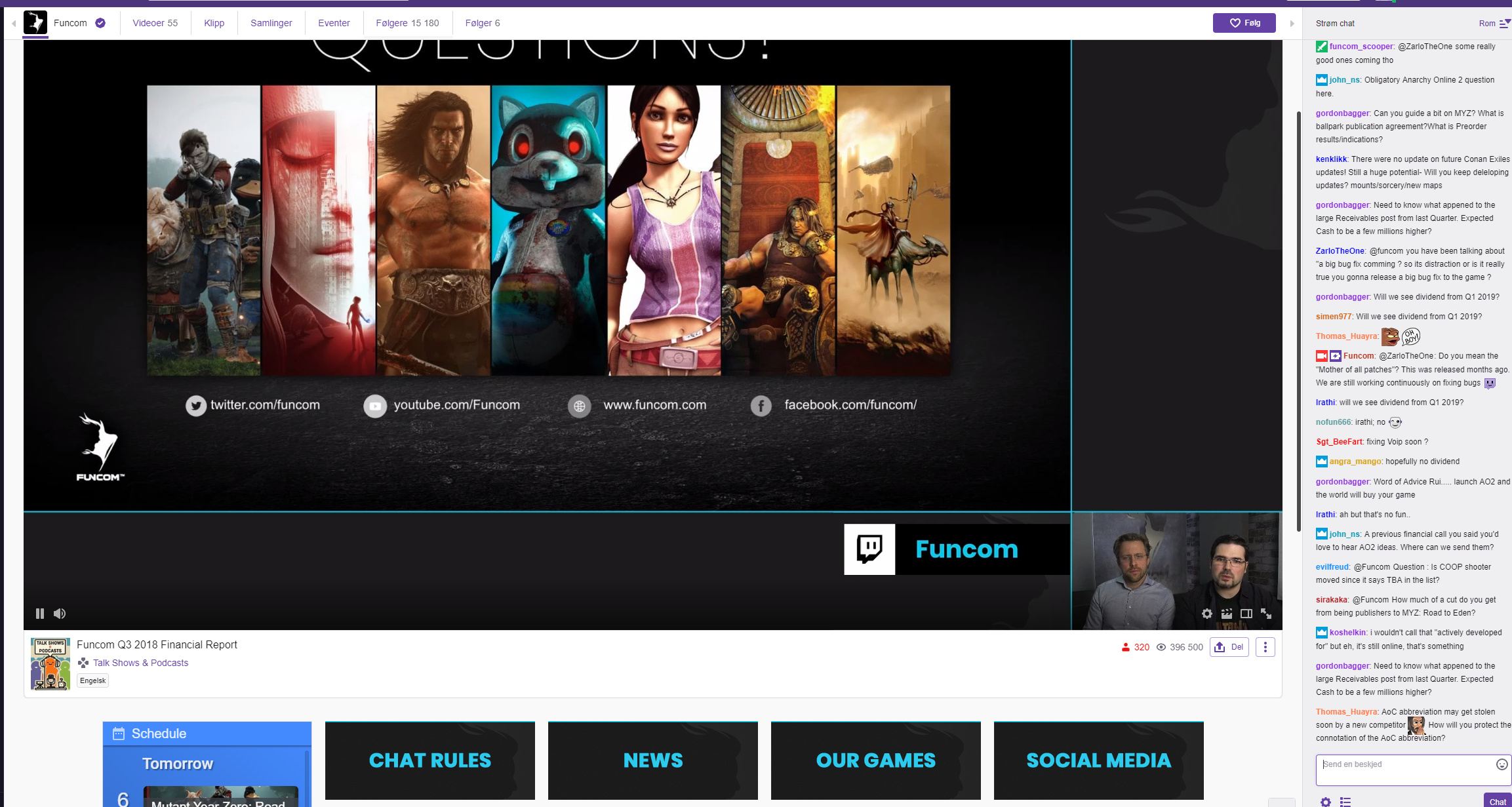Mute the player volume
The width and height of the screenshot is (1512, 807).
(x=60, y=614)
